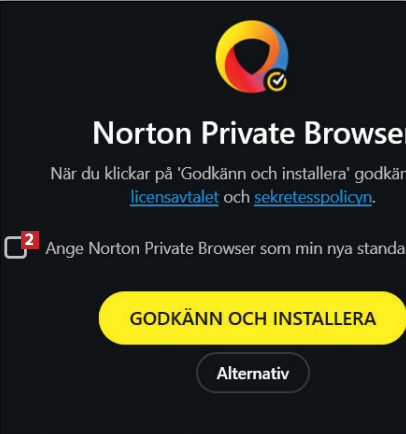Click the word 'och' between links

[237, 197]
